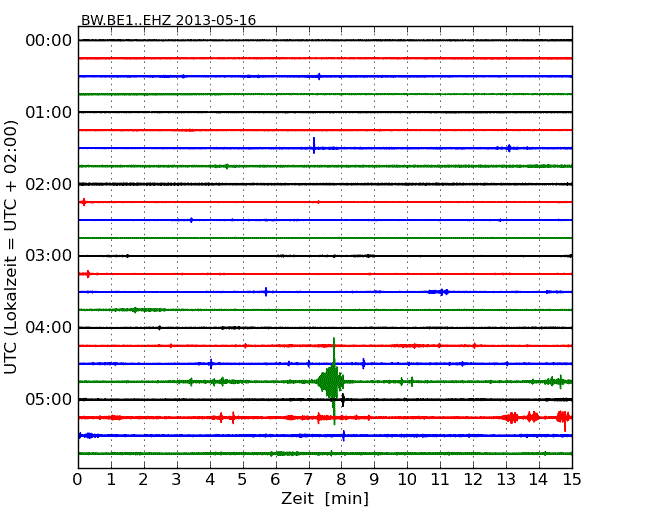Click the x-axis tick label 5
The image size is (650, 520).
[243, 479]
